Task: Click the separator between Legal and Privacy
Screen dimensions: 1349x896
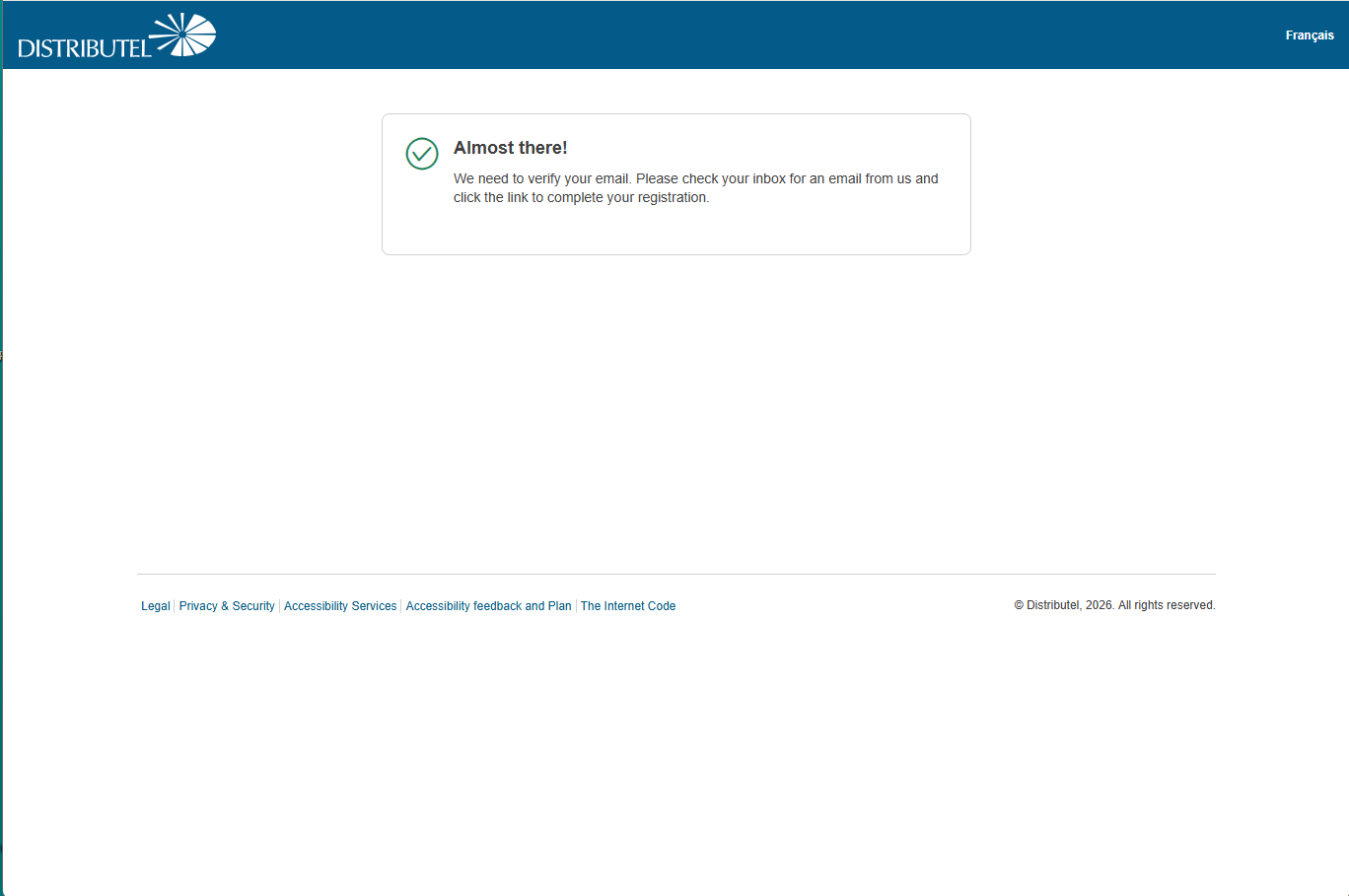Action: 175,606
